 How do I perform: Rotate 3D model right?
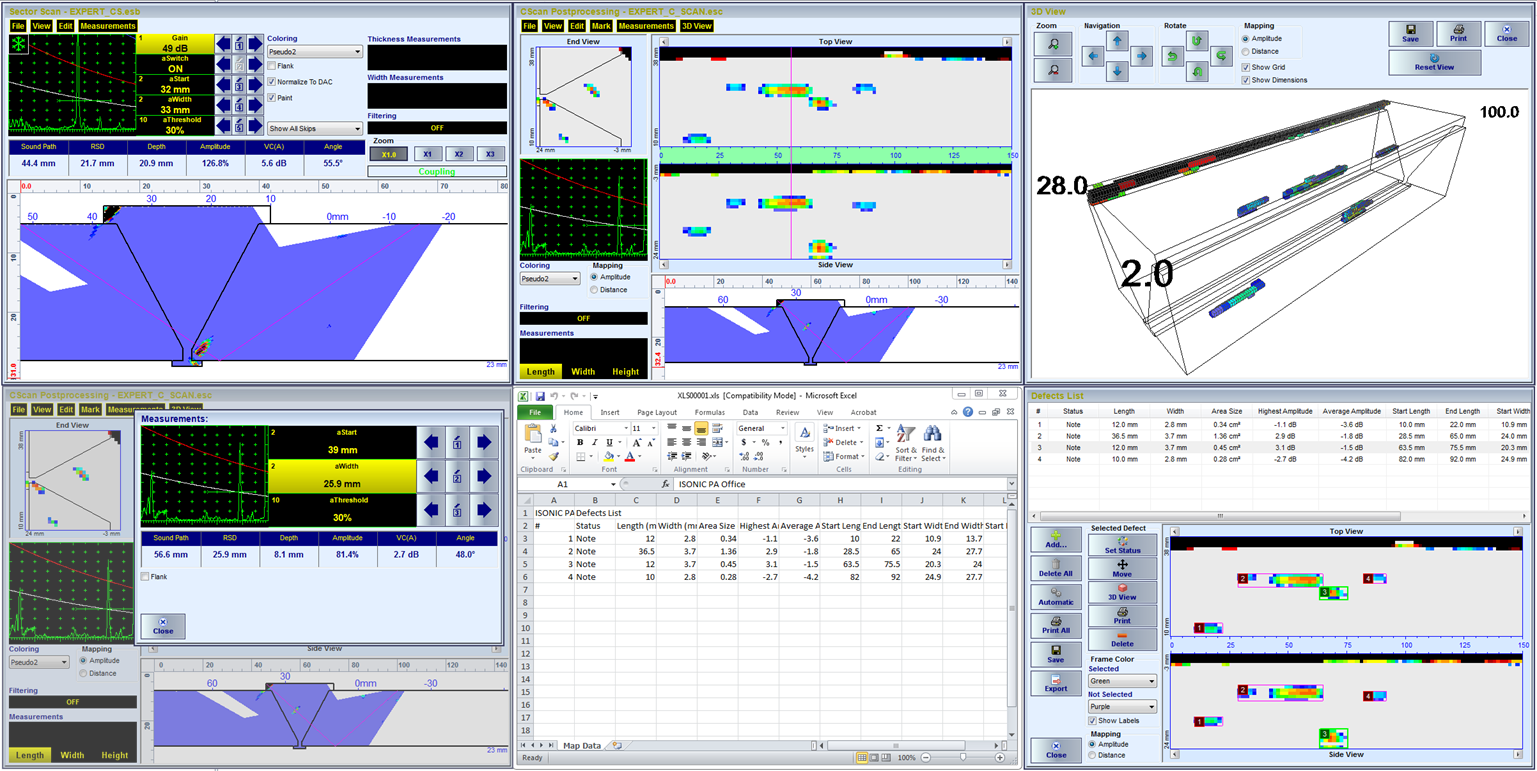(1220, 57)
